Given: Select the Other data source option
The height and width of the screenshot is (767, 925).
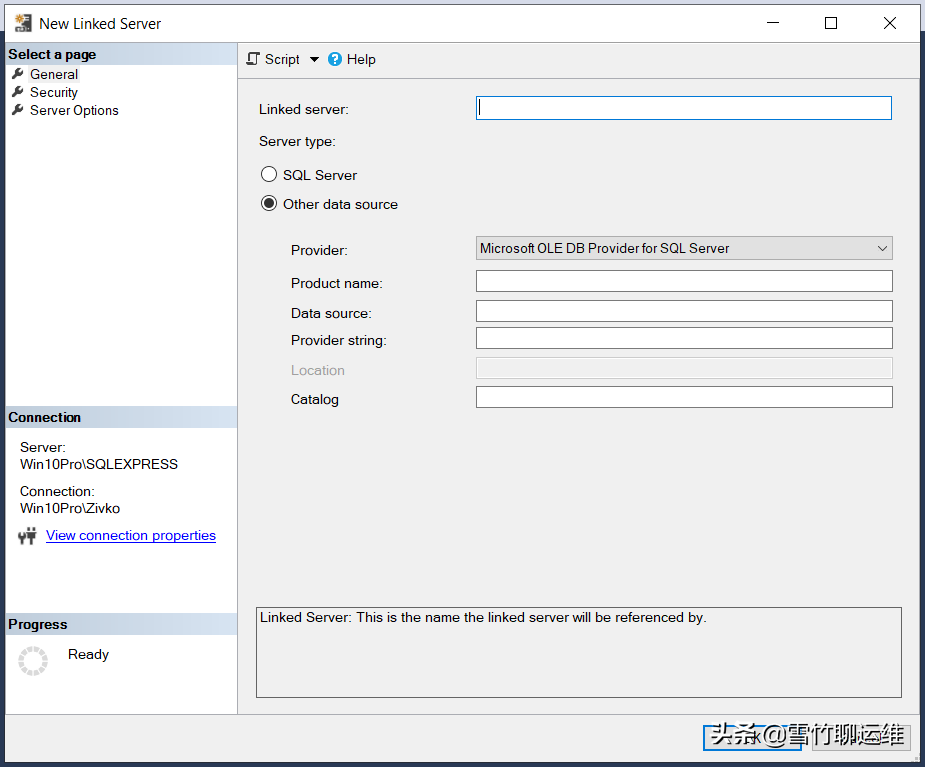Looking at the screenshot, I should [268, 203].
